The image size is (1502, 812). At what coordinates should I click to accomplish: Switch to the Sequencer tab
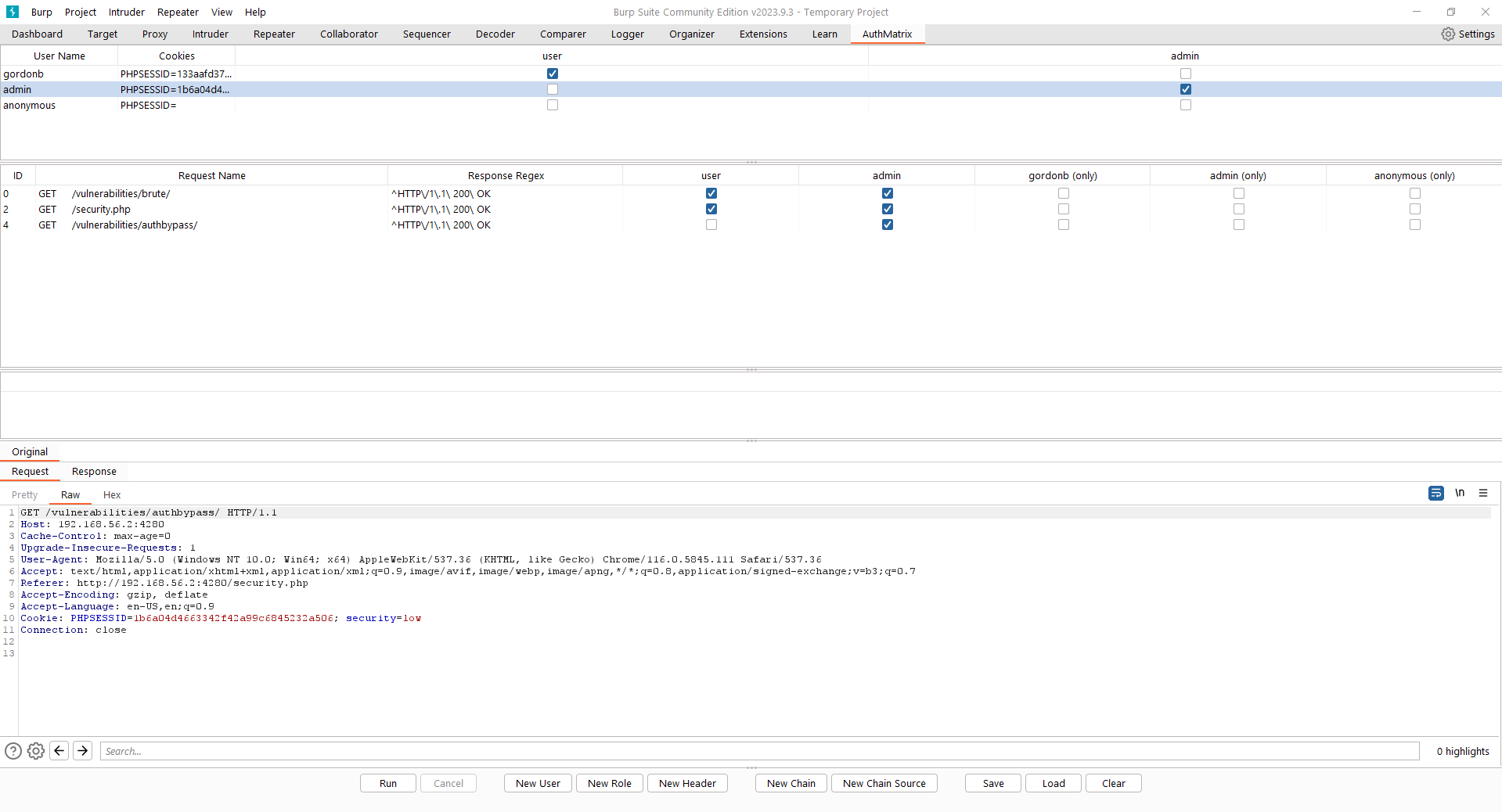[x=427, y=34]
